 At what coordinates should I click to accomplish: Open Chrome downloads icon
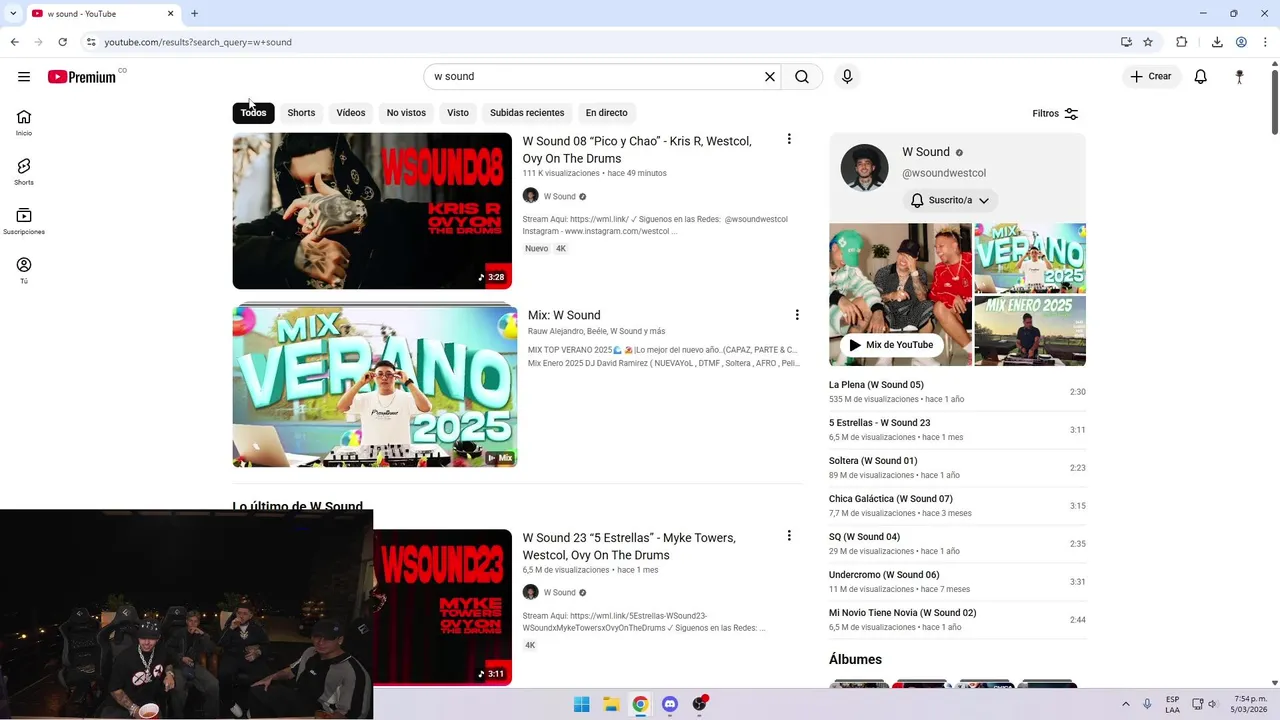(x=1217, y=42)
